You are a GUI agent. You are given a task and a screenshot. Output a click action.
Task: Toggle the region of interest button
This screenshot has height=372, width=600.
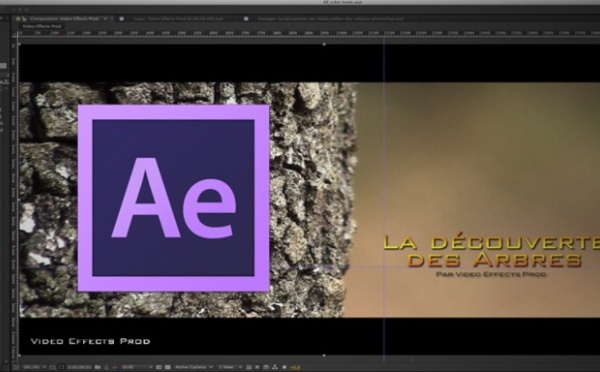tap(159, 367)
